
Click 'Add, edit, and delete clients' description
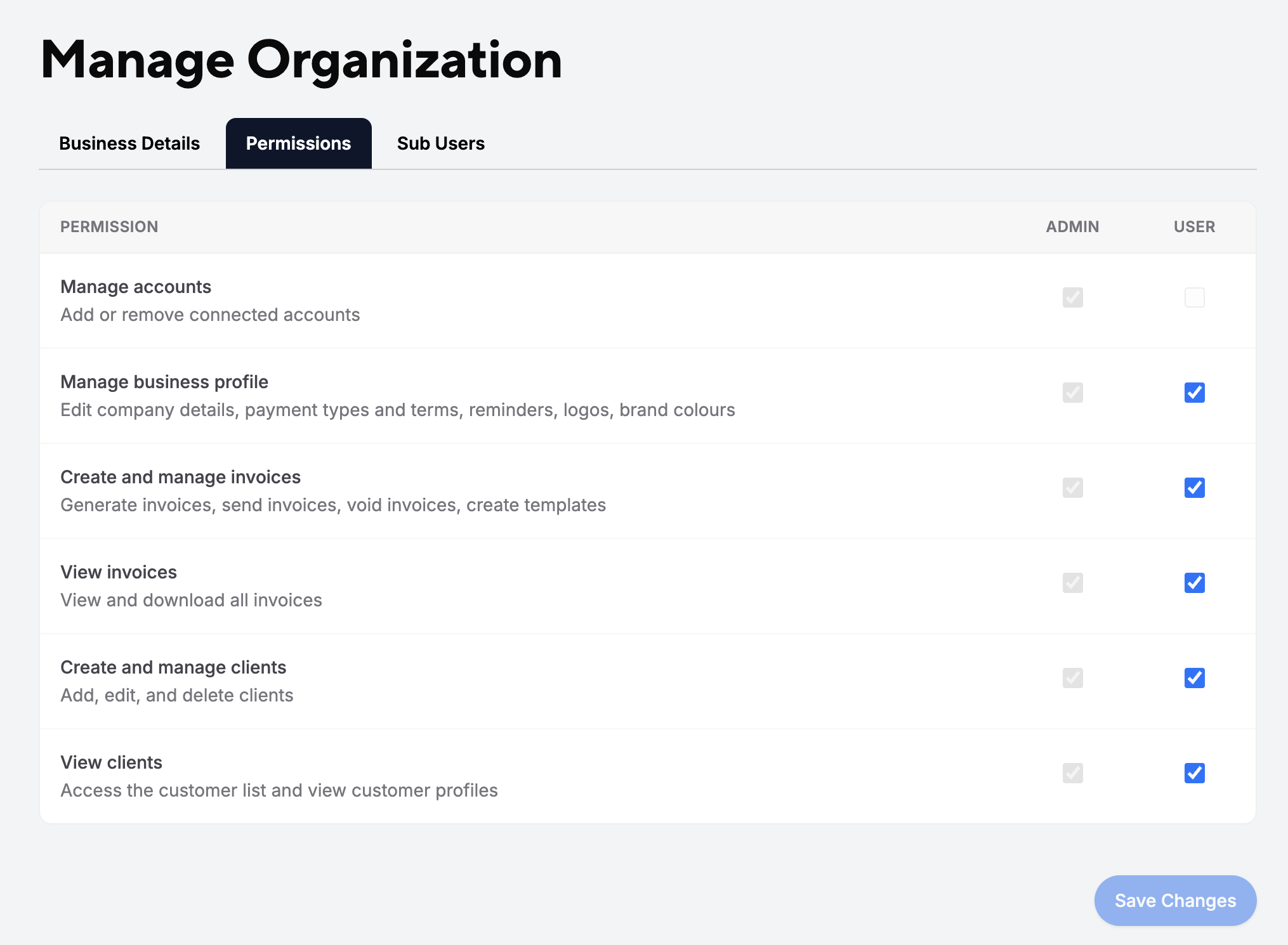pos(176,695)
